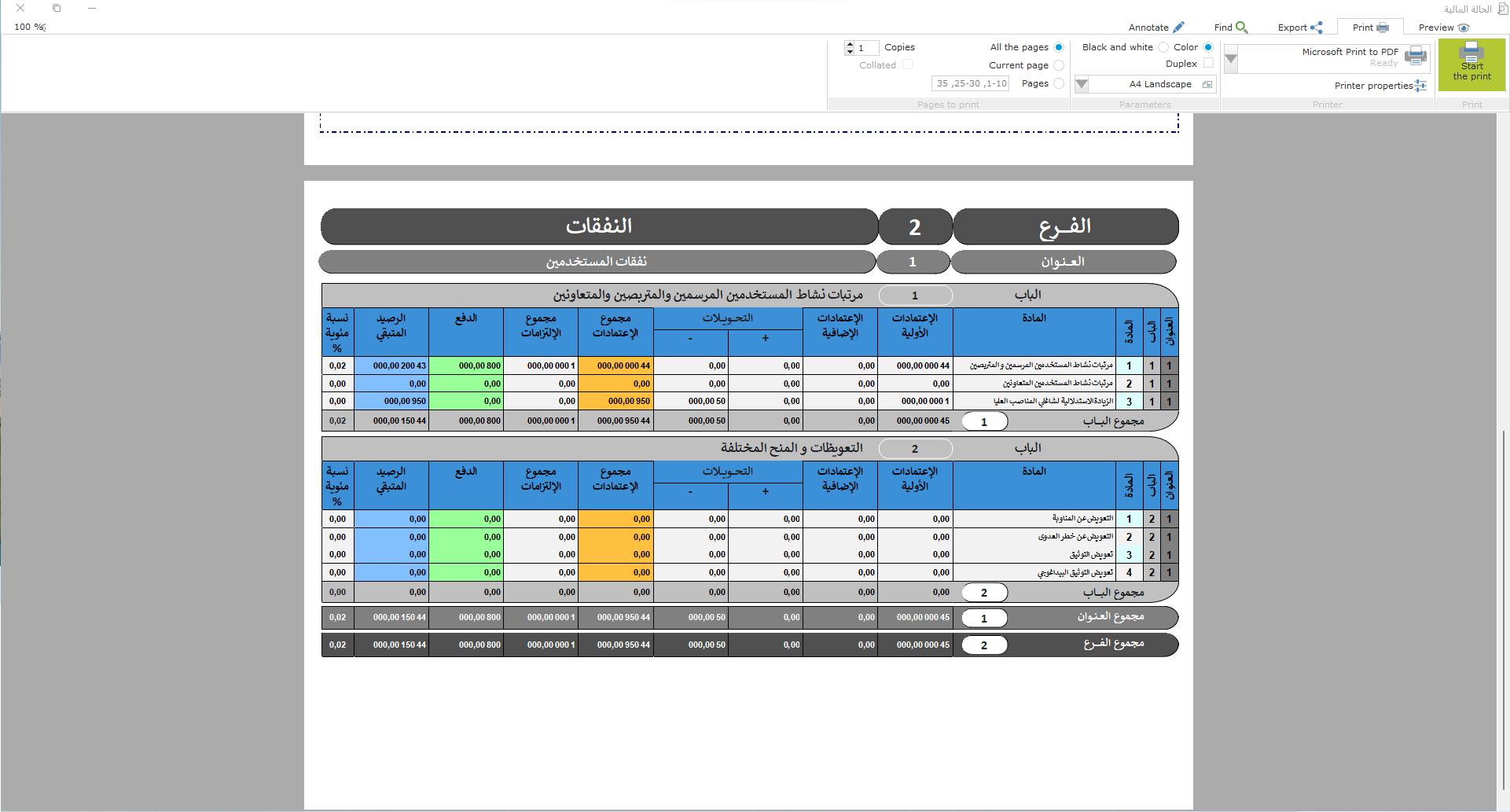Enable the Duplex checkbox
Viewport: 1510px width, 812px height.
tap(1208, 64)
